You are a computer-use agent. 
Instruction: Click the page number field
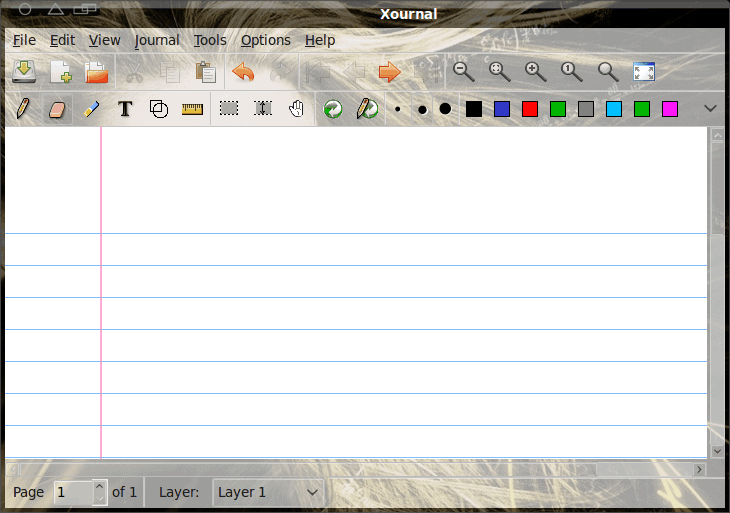[73, 492]
